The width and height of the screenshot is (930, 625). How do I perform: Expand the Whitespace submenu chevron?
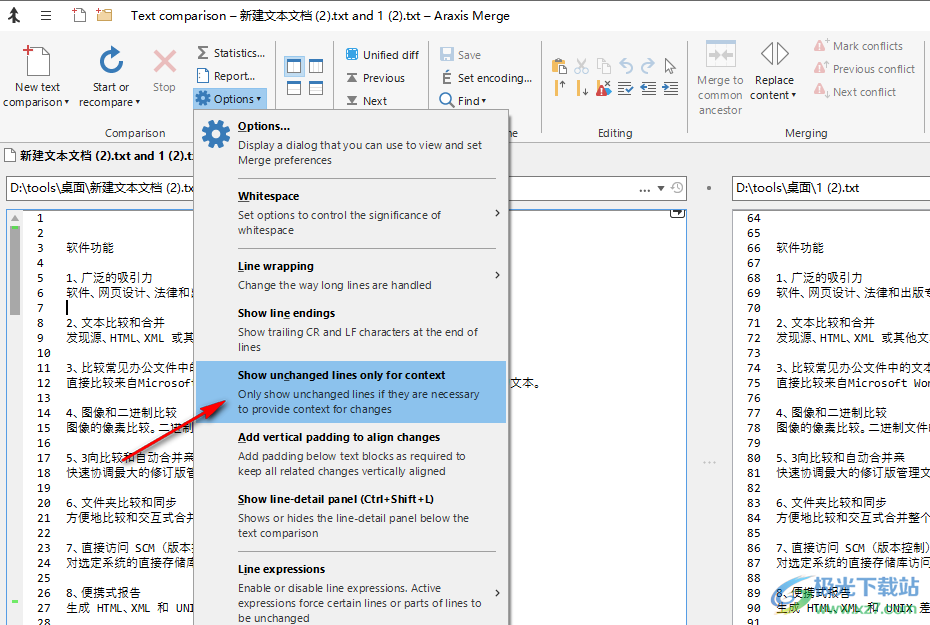pyautogui.click(x=498, y=213)
